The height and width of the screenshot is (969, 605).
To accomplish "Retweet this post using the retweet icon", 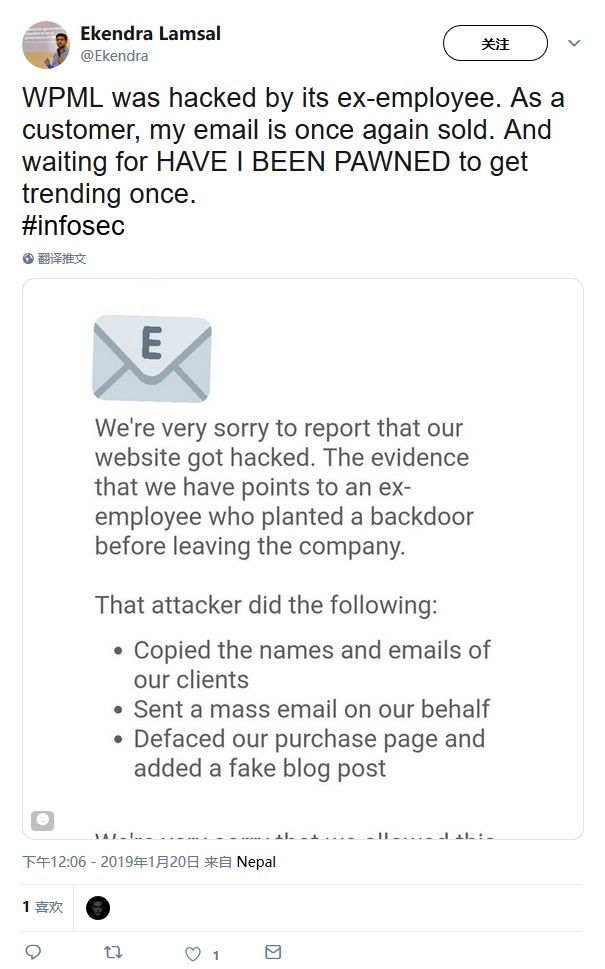I will (x=113, y=952).
